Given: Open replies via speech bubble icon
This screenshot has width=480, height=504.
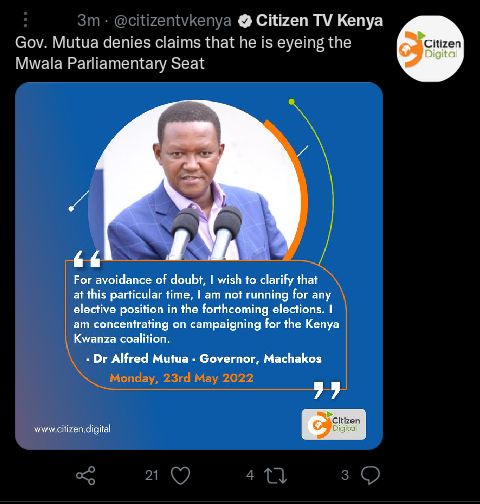Looking at the screenshot, I should coord(370,475).
